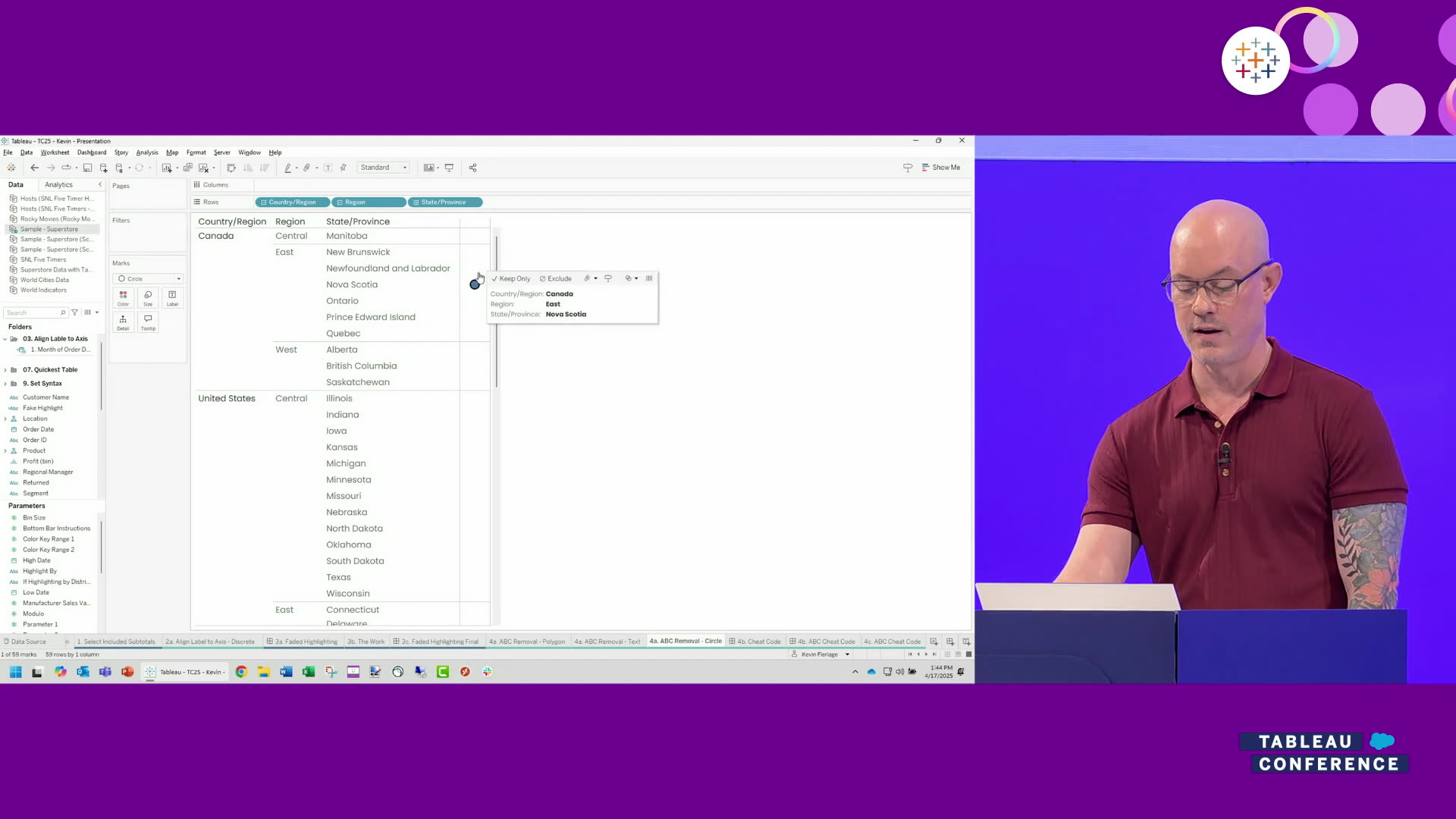The width and height of the screenshot is (1456, 819).
Task: Click the Detail marks card icon
Action: (x=123, y=322)
